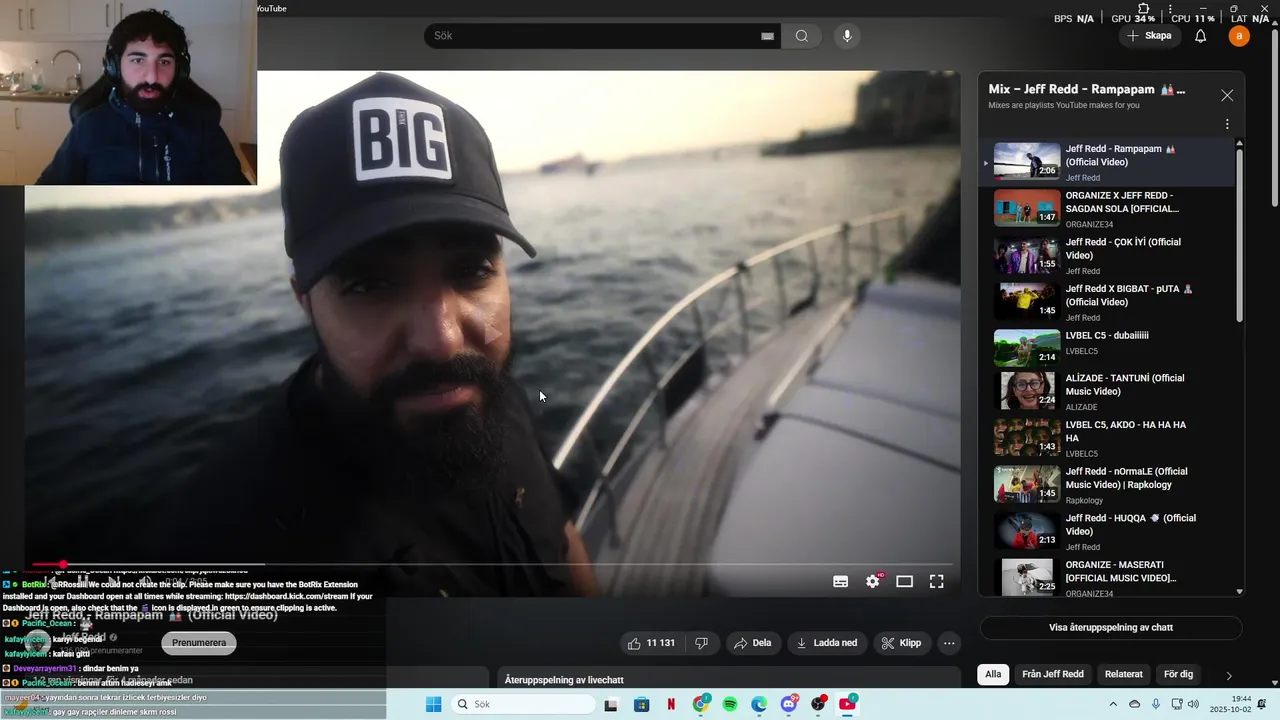Screen dimensions: 1280x720
Task: Toggle video subtitles in the player
Action: [x=841, y=581]
